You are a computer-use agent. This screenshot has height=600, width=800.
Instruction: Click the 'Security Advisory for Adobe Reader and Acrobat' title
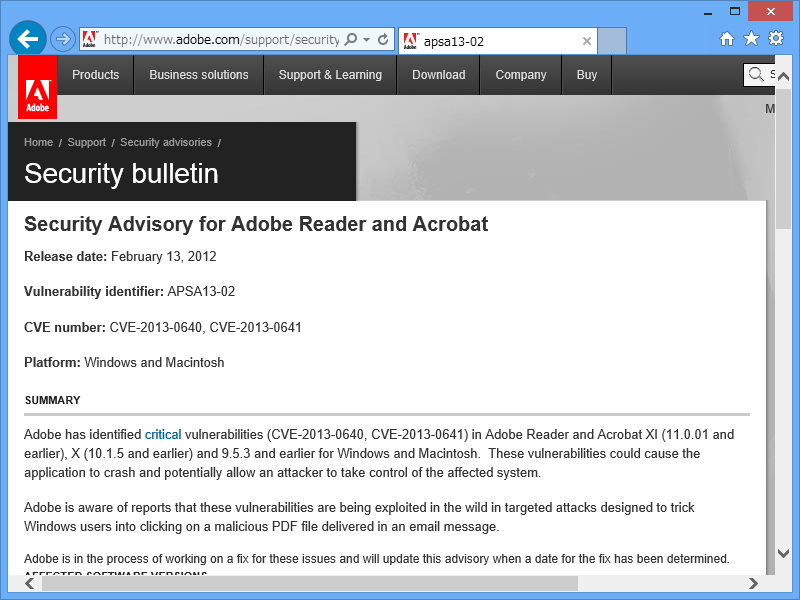click(256, 224)
